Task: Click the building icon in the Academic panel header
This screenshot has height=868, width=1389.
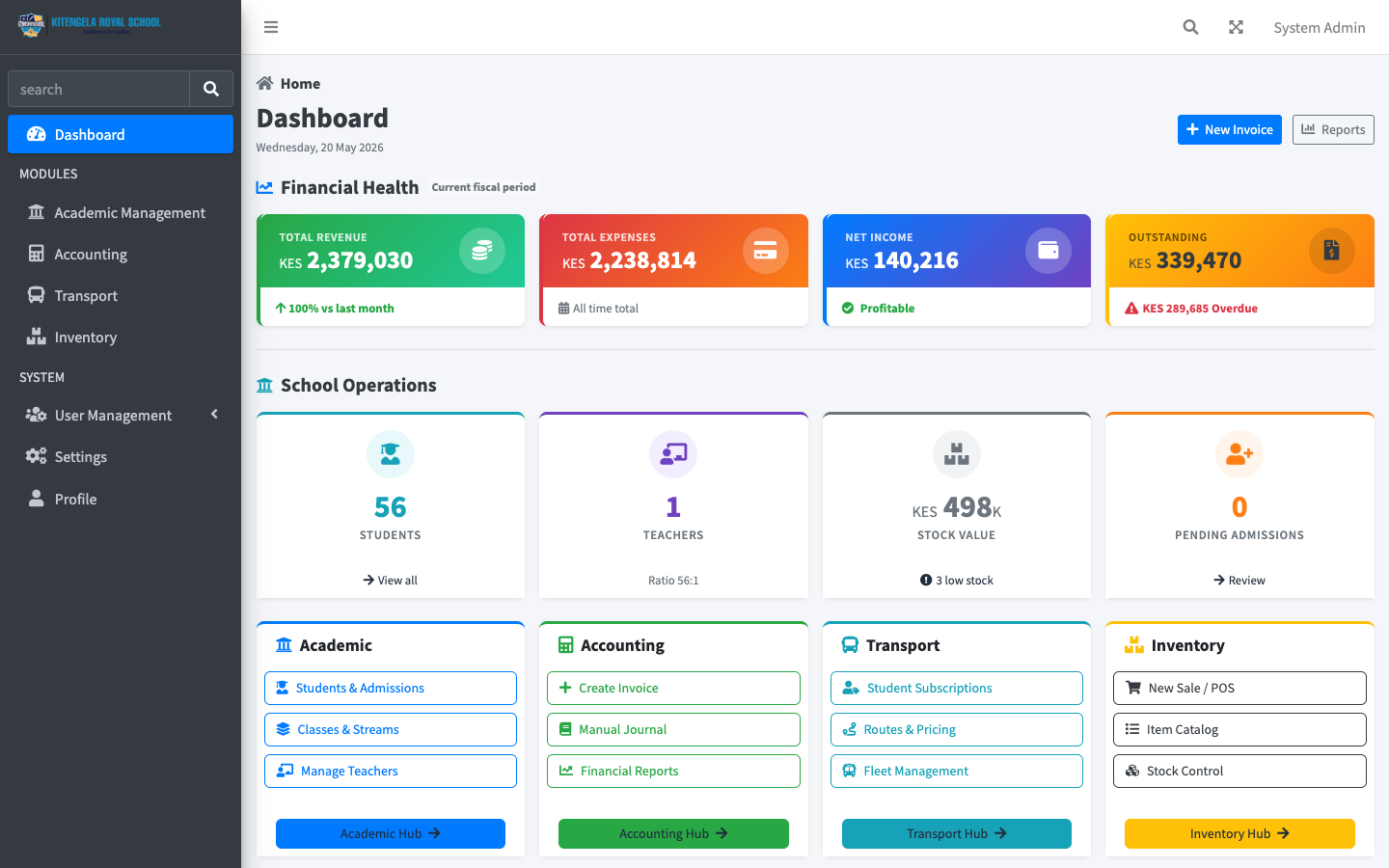Action: (284, 645)
